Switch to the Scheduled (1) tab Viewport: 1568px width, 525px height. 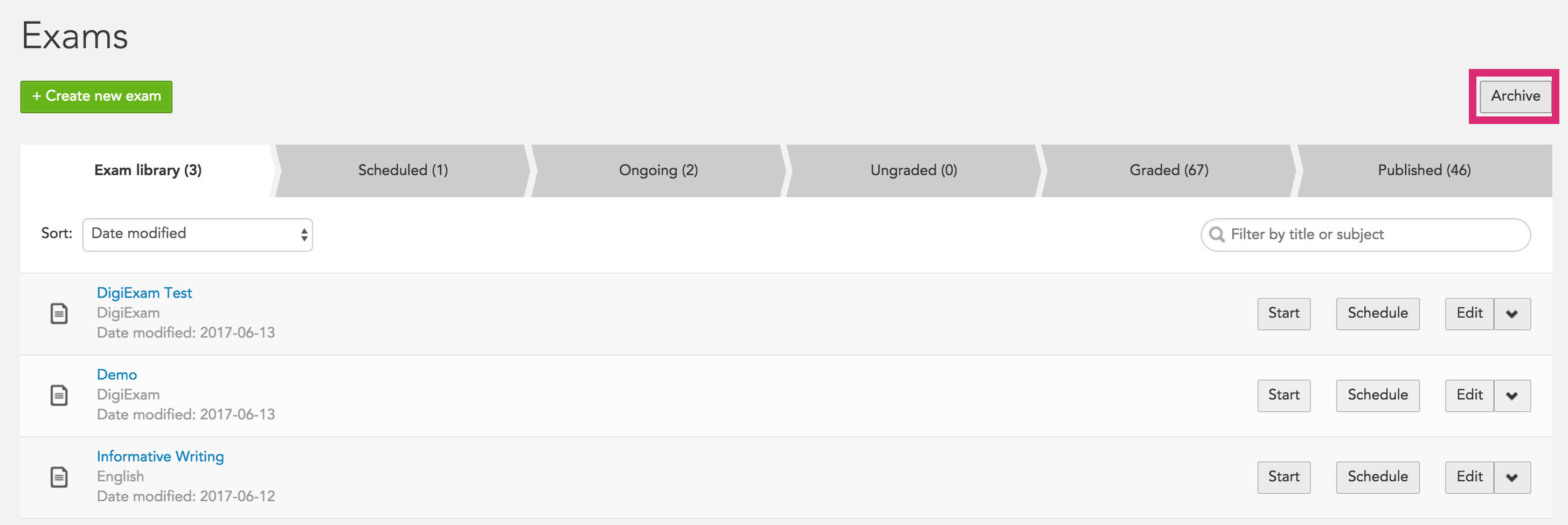pyautogui.click(x=403, y=170)
